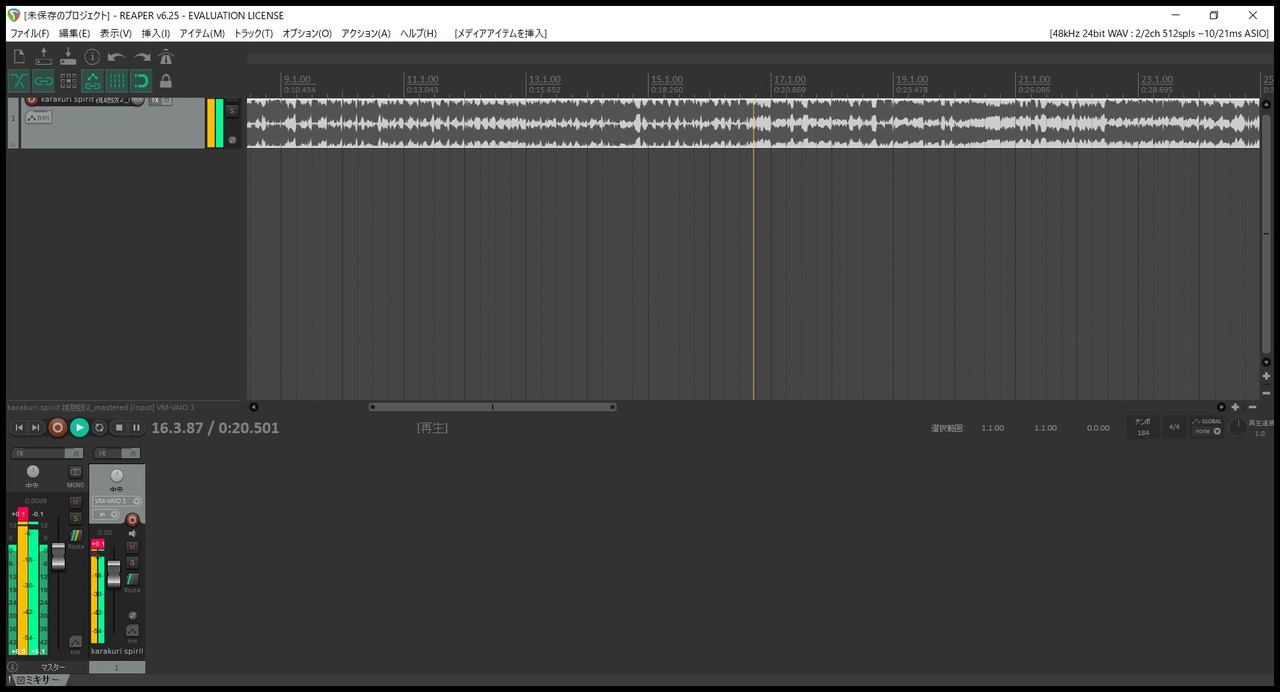This screenshot has width=1280, height=692.
Task: Open the master Route button
Action: click(x=76, y=536)
